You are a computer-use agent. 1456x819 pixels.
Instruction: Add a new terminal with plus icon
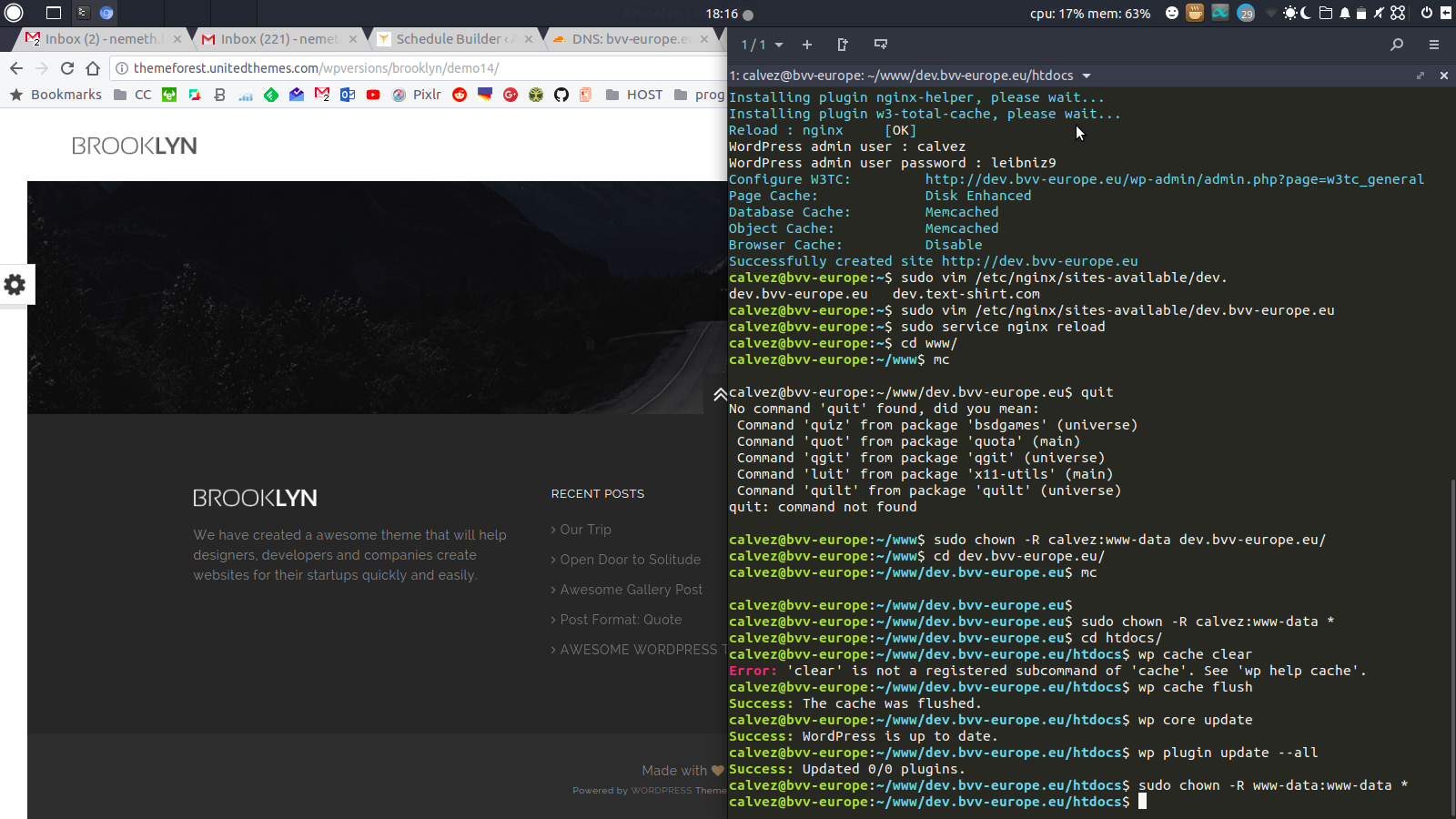click(x=806, y=45)
